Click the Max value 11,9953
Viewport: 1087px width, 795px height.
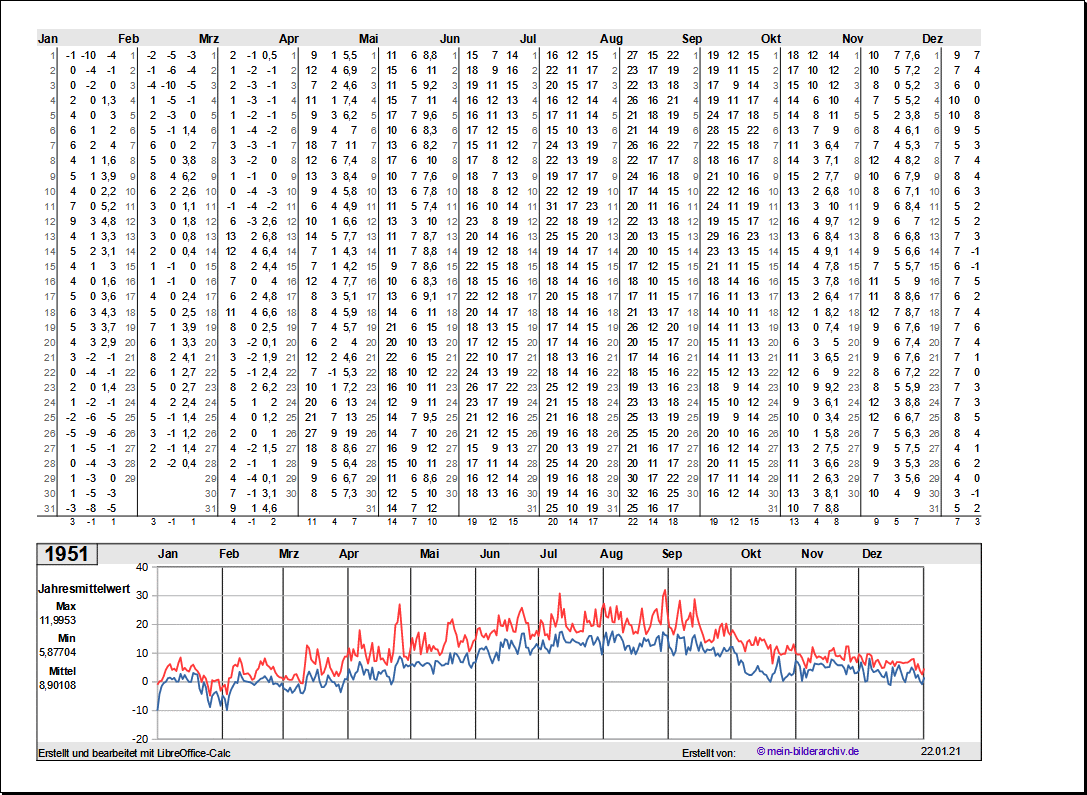57,620
